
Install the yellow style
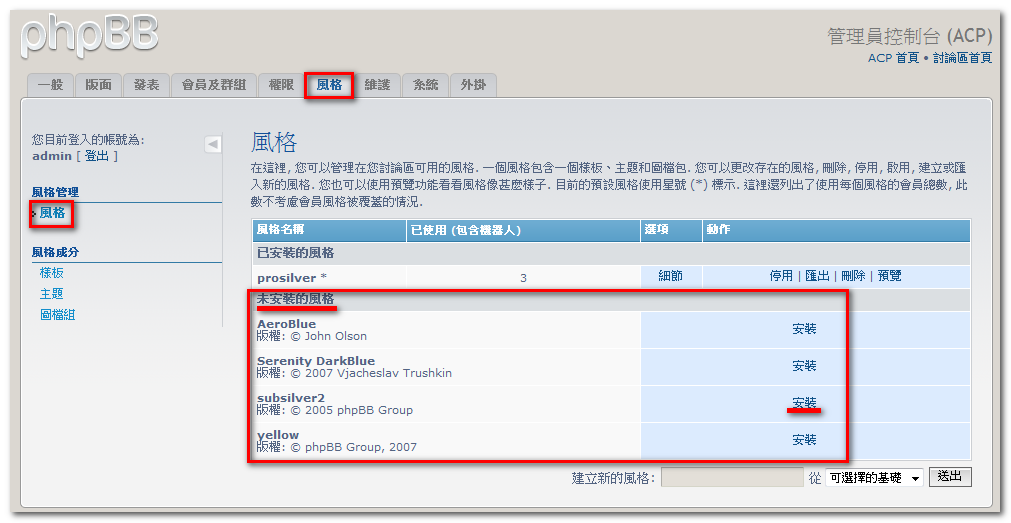[x=805, y=440]
